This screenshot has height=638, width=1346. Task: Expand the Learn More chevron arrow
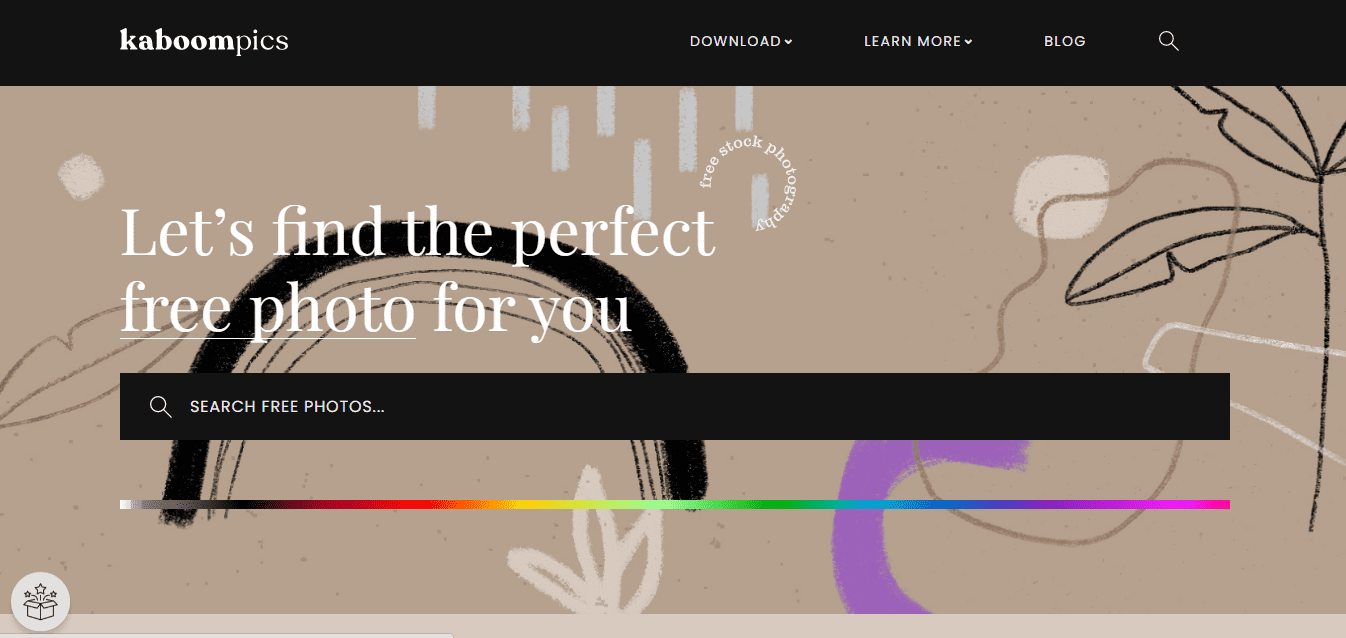(968, 42)
